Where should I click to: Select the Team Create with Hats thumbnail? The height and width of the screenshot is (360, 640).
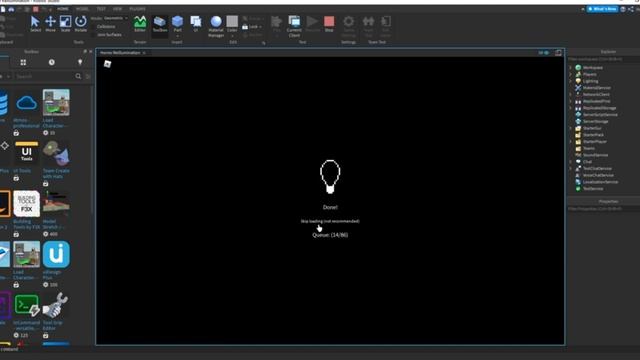(56, 153)
